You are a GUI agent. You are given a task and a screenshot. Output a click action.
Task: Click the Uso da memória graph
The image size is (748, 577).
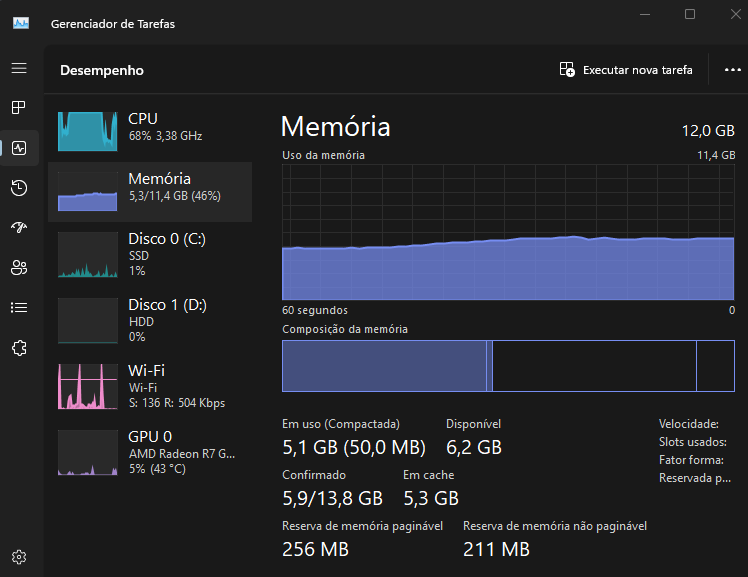508,232
